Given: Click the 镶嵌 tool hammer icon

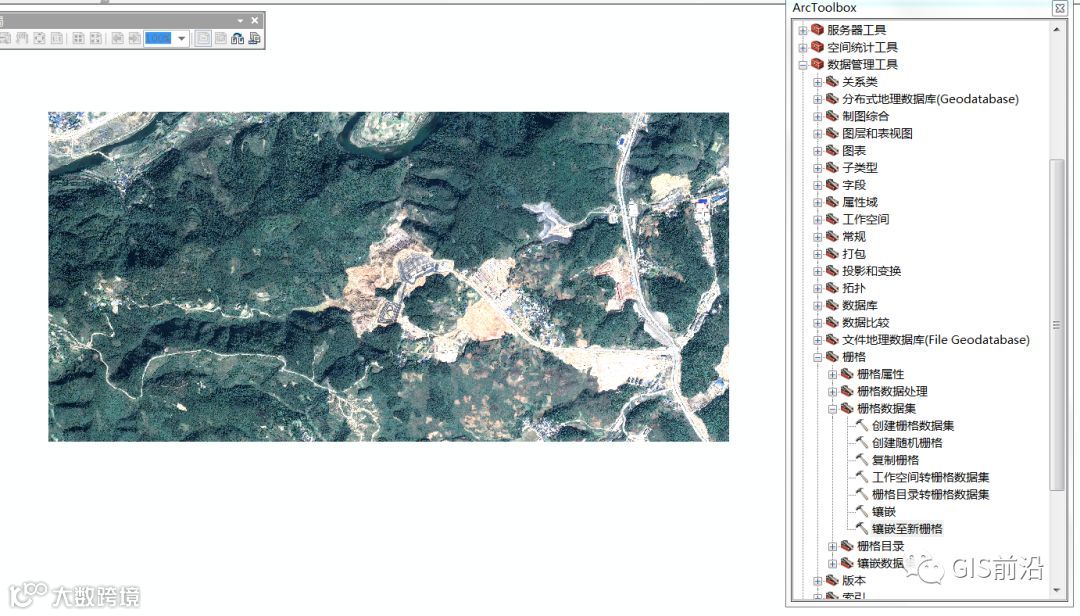Looking at the screenshot, I should pos(862,511).
